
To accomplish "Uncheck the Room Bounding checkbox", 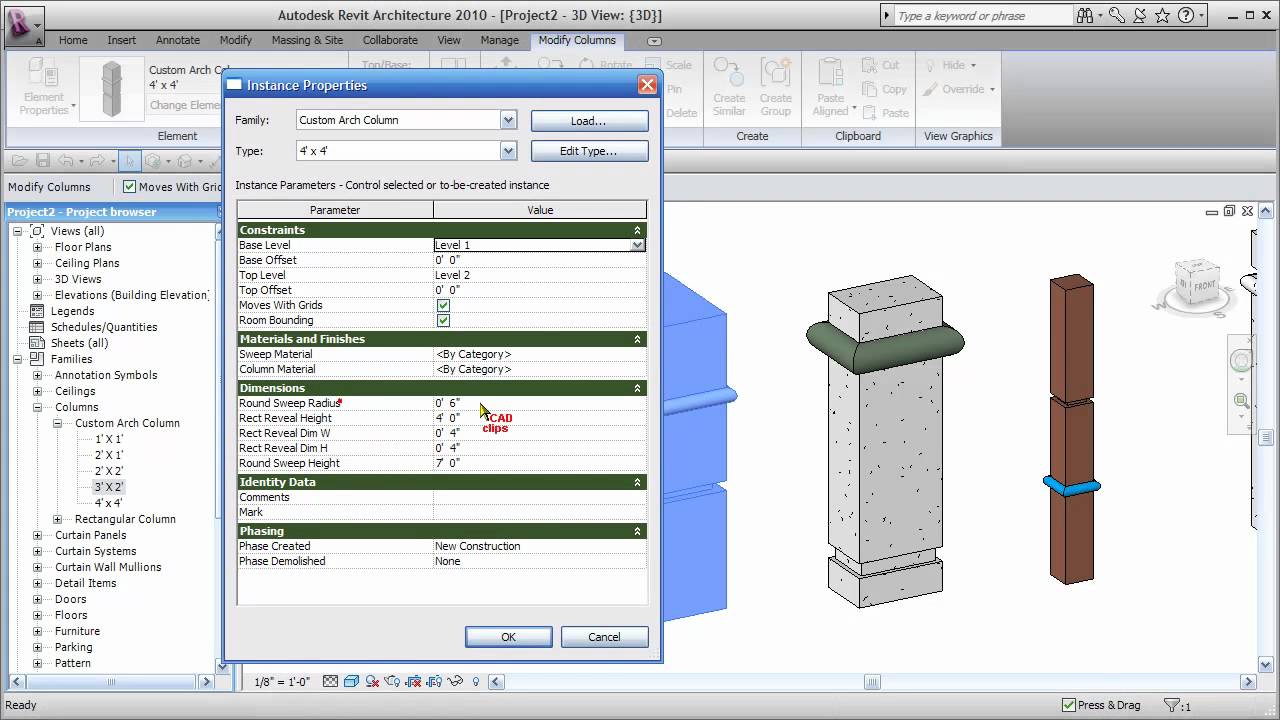I will [x=443, y=320].
